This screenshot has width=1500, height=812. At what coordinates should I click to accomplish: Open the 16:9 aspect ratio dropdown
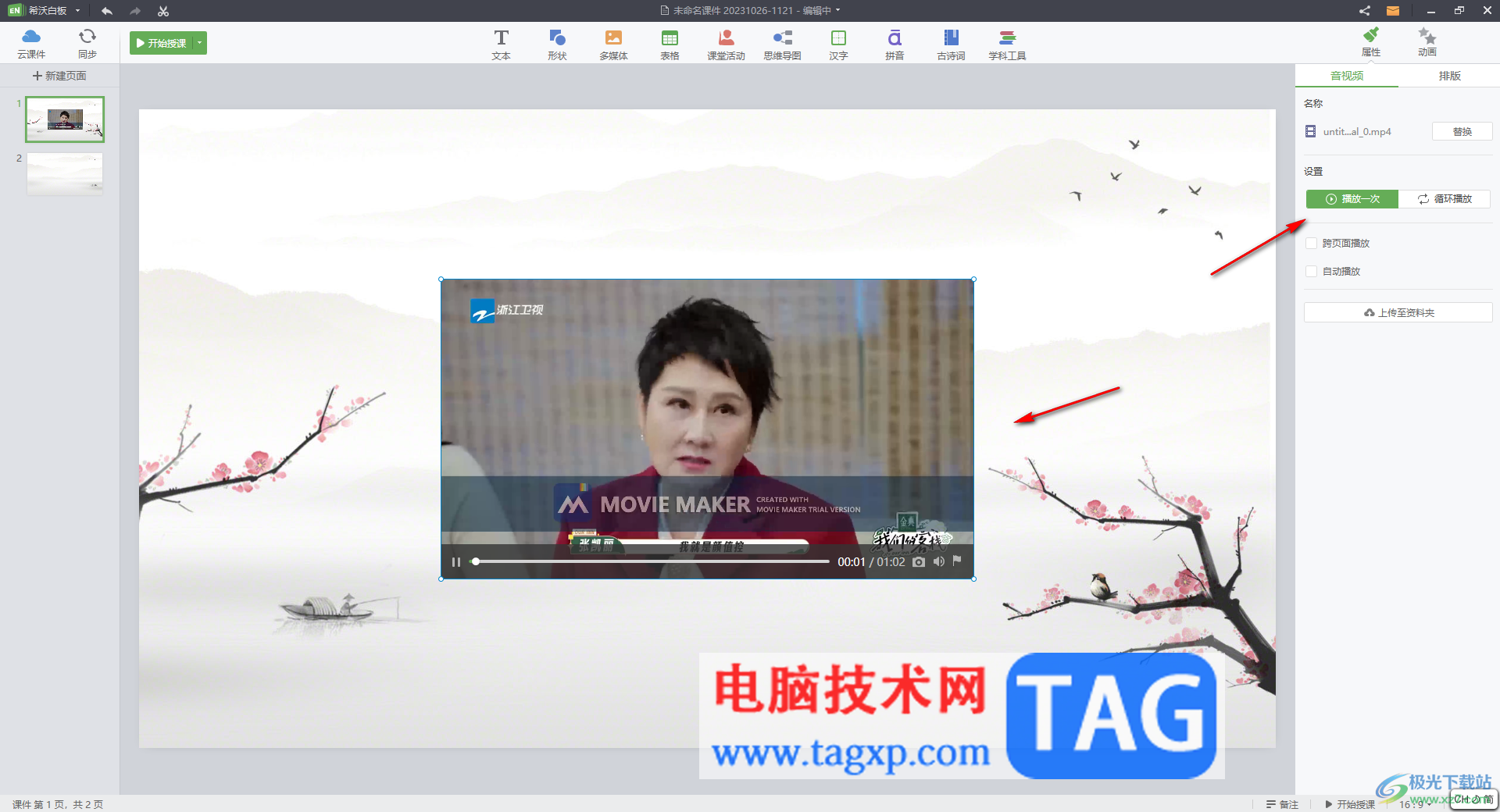click(1416, 804)
